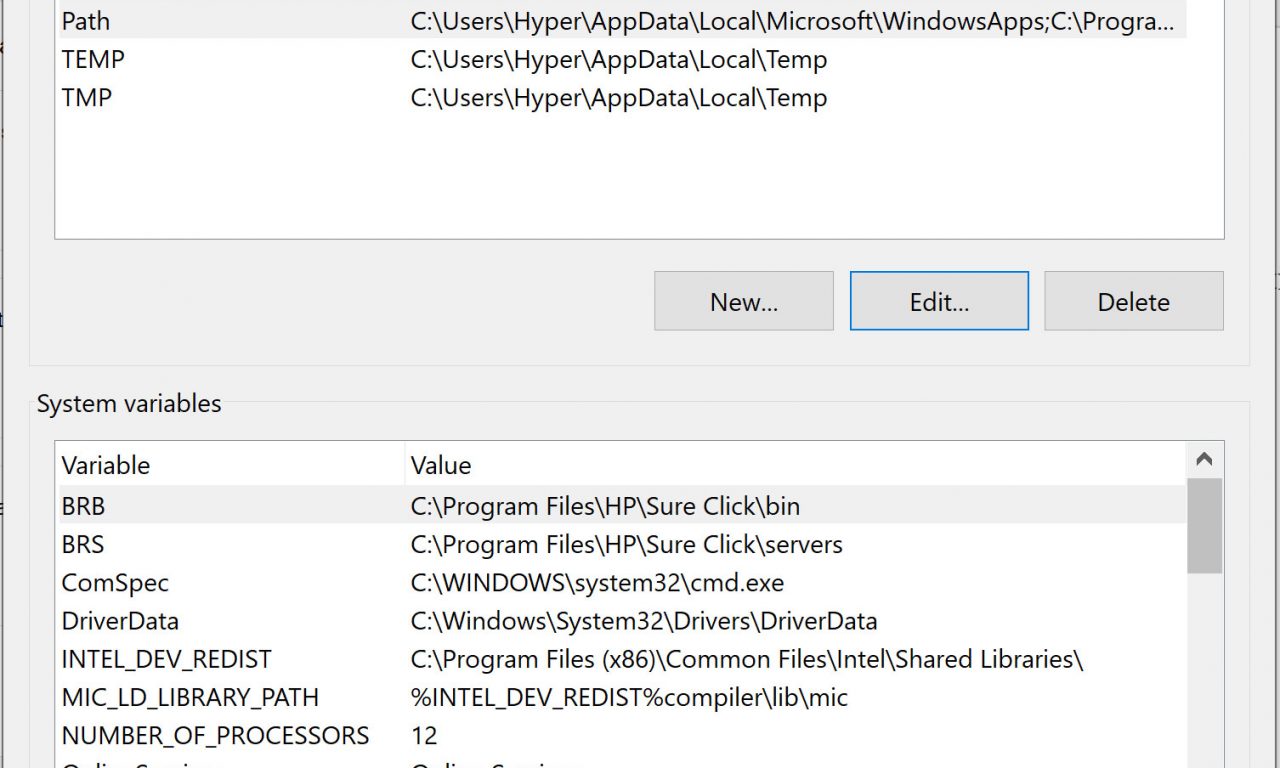Click the System variables scroll up arrow
The height and width of the screenshot is (768, 1280).
[1204, 460]
